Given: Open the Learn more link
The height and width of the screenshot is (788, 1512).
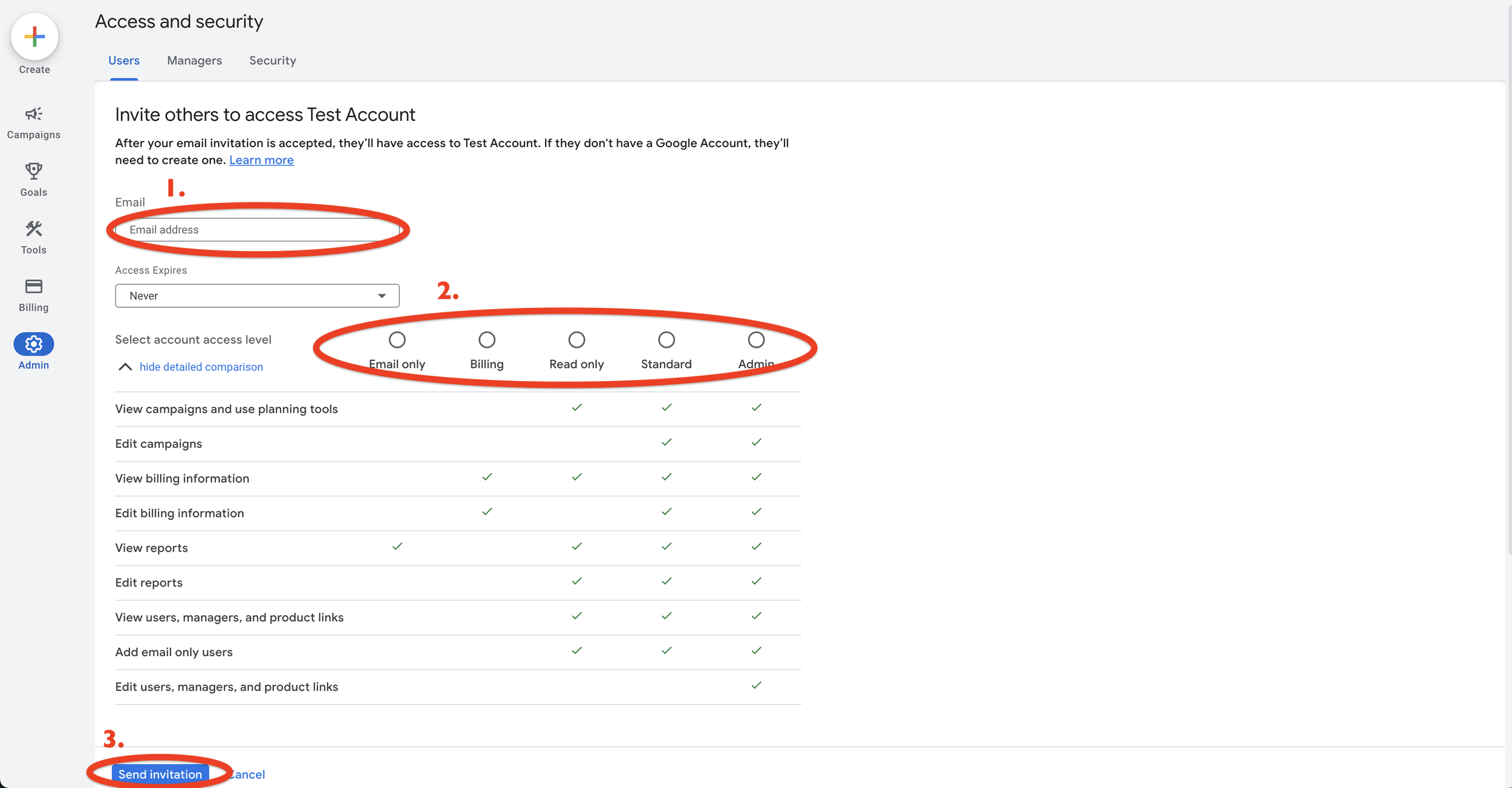Looking at the screenshot, I should click(x=261, y=160).
